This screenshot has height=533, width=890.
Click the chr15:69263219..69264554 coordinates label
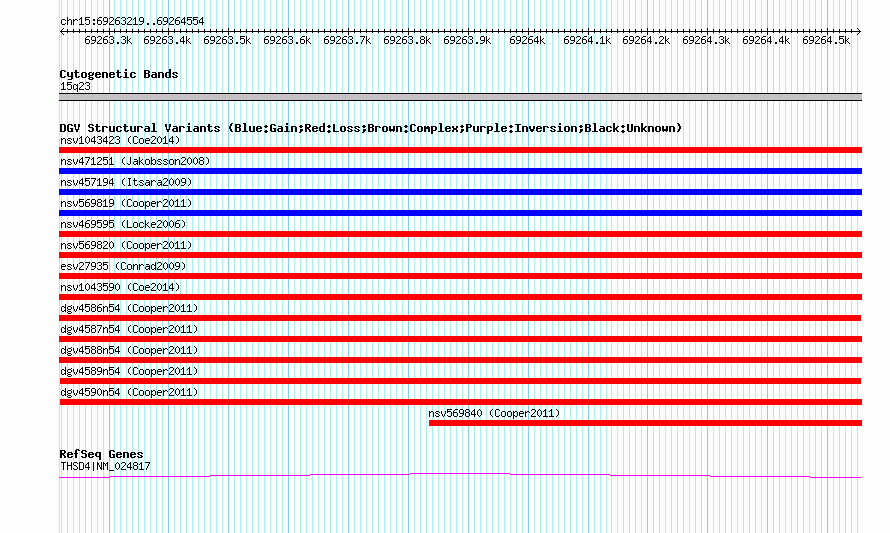(132, 21)
